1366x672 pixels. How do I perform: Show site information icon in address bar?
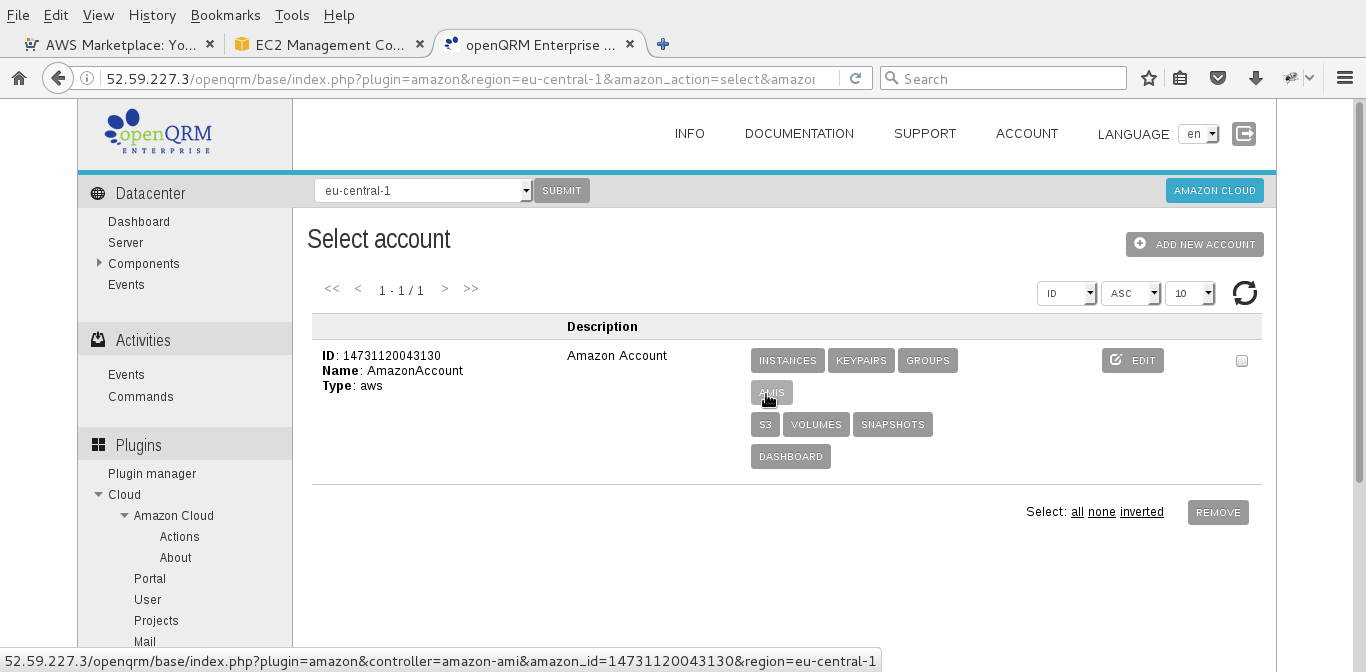[x=88, y=78]
